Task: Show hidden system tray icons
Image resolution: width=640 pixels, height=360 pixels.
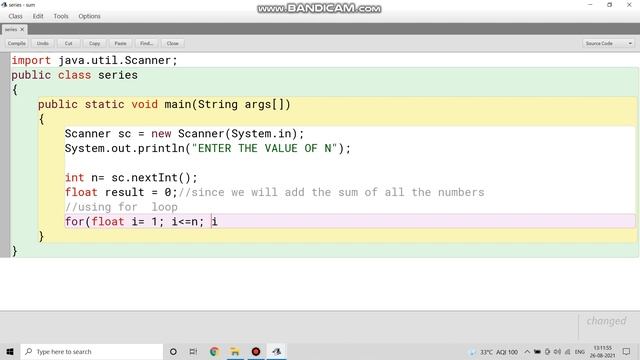Action: (x=527, y=352)
